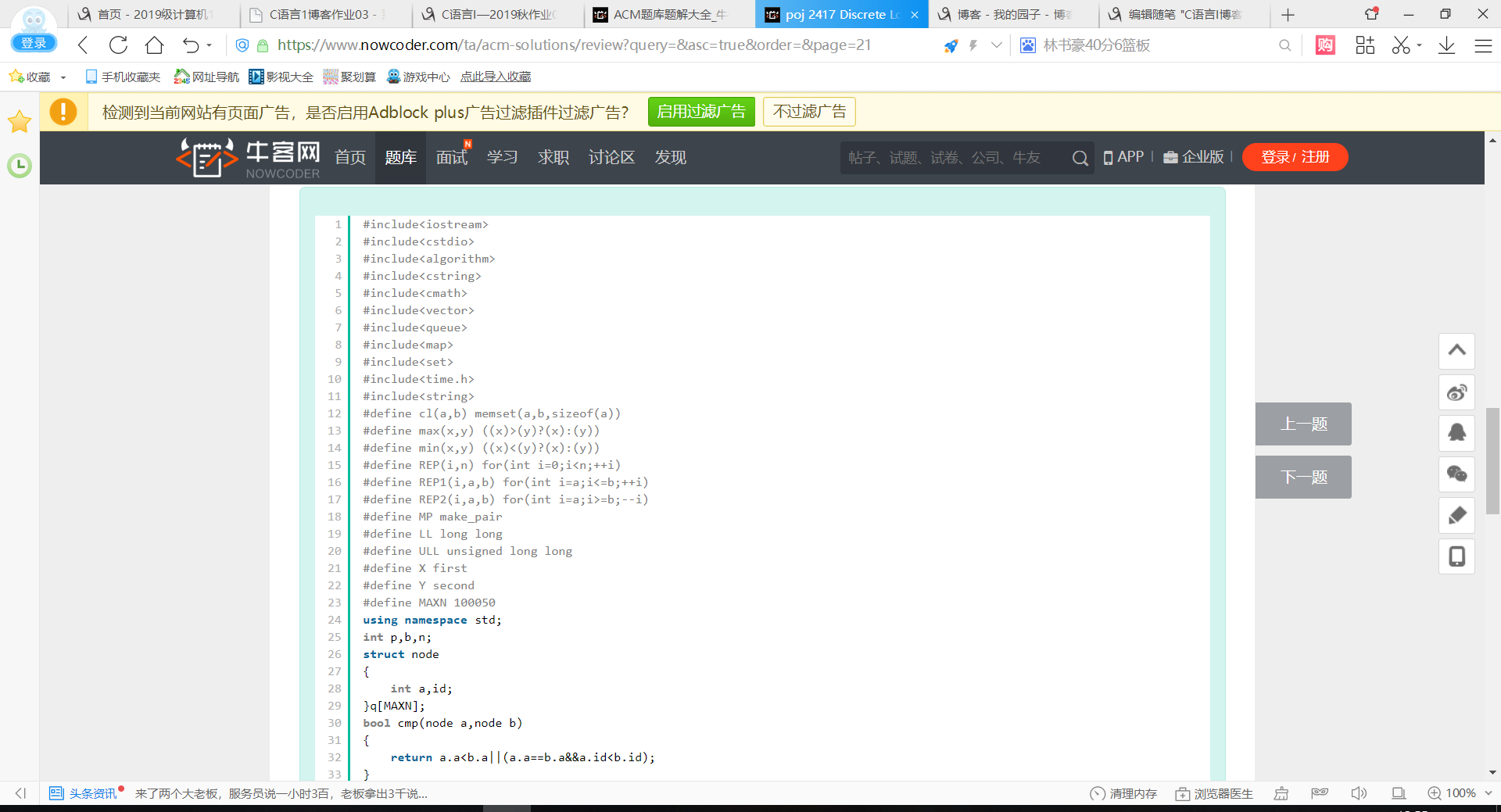This screenshot has height=812, width=1501.
Task: Click the scissors screenshot tool
Action: [x=1401, y=45]
